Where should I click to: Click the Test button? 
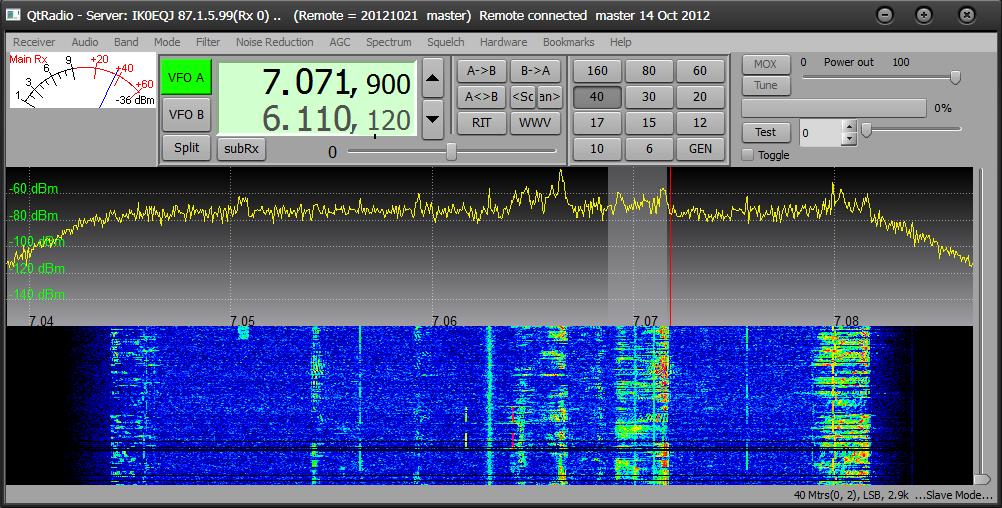765,132
